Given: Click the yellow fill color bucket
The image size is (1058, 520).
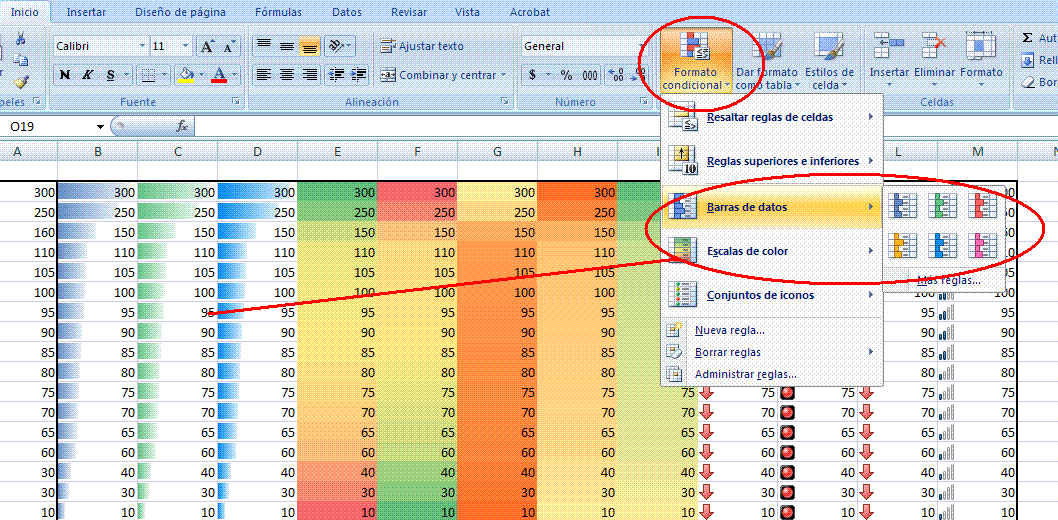Looking at the screenshot, I should 185,75.
